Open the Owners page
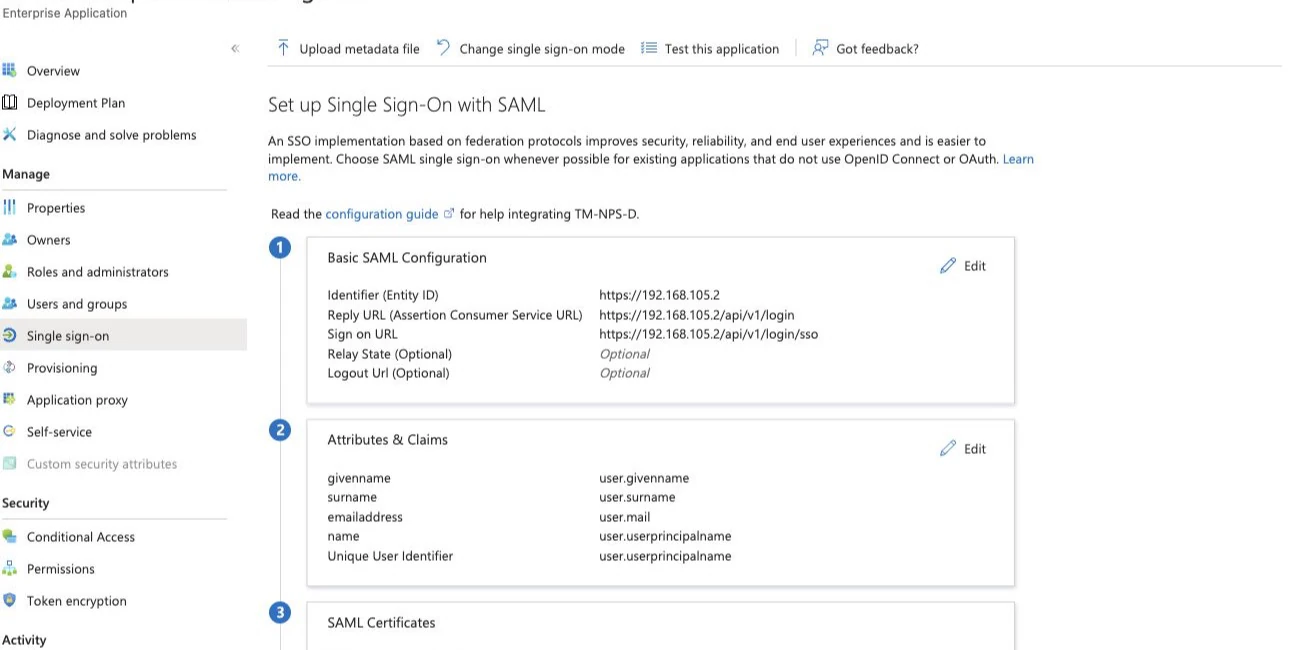 coord(49,240)
